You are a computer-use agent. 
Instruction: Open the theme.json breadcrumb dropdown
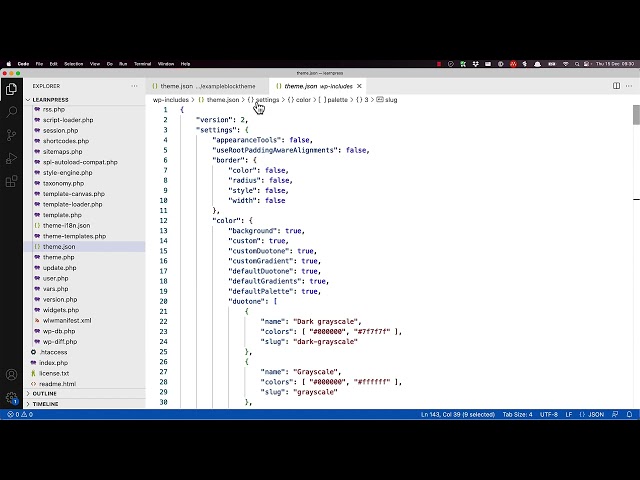[219, 100]
